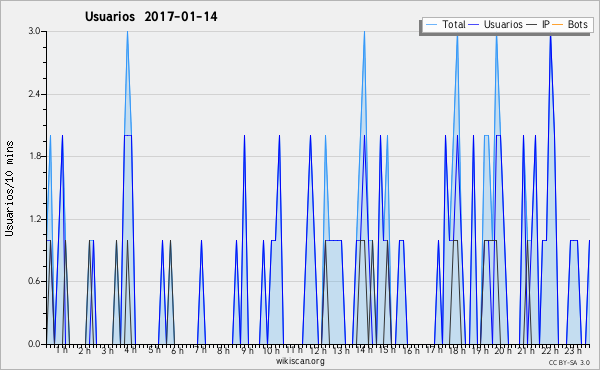Click the 5 h x-axis label
This screenshot has width=600, height=370.
(154, 350)
